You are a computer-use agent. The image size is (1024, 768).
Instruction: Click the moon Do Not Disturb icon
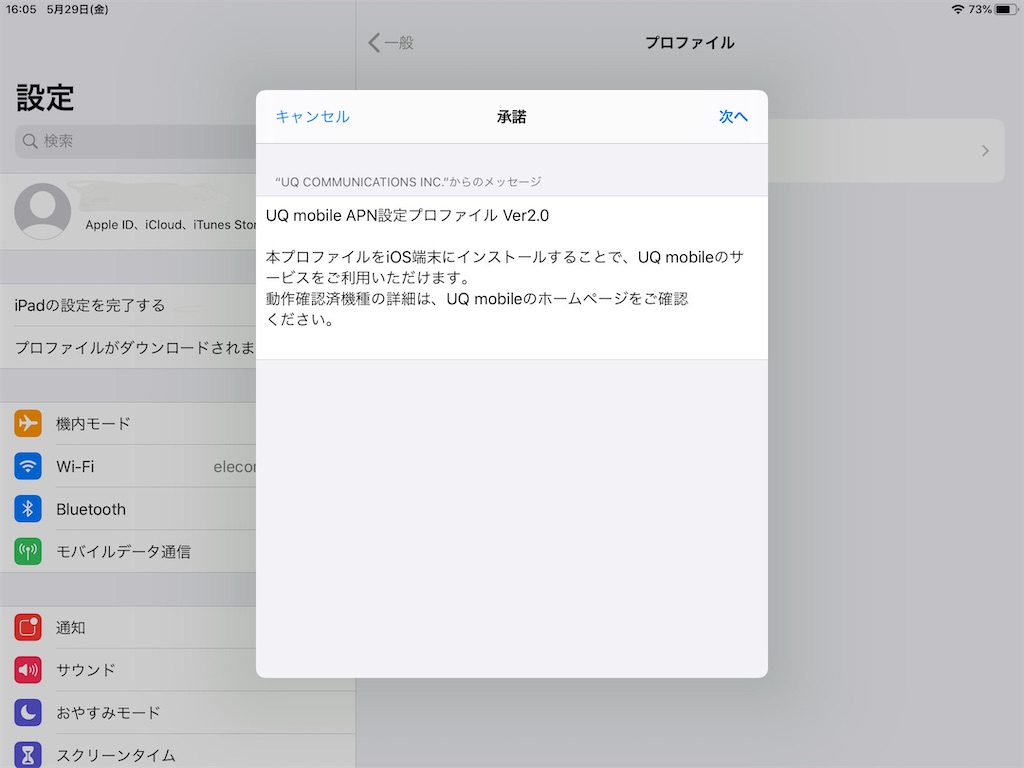point(28,712)
